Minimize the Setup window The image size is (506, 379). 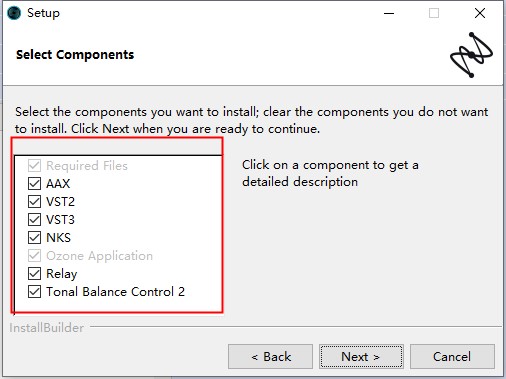[x=389, y=13]
